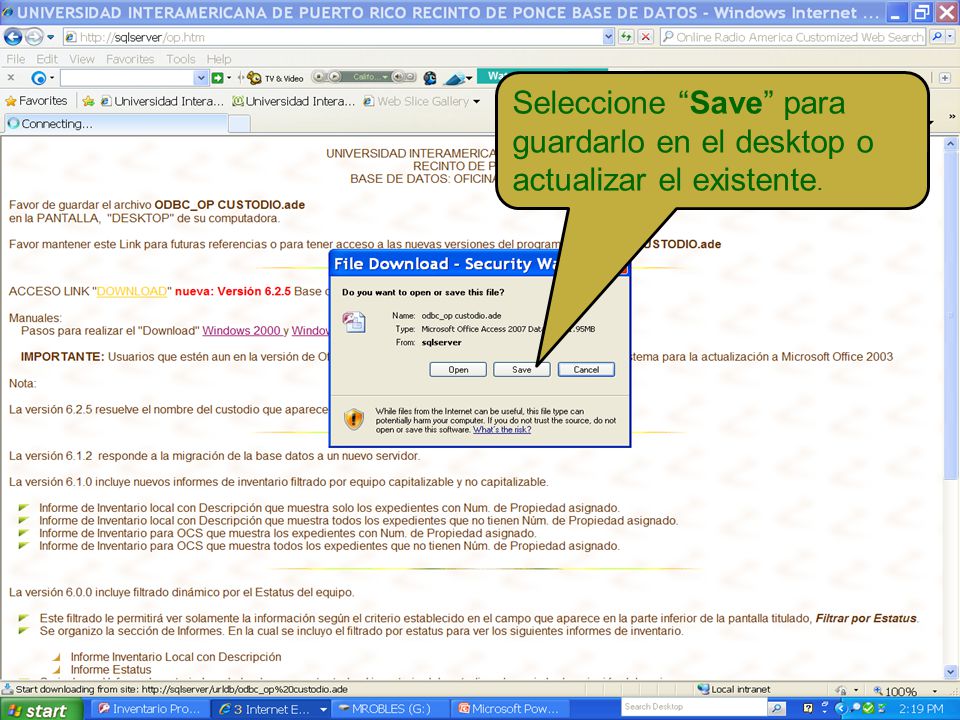Click the toolbar search text field
The width and height of the screenshot is (960, 720).
click(x=127, y=78)
